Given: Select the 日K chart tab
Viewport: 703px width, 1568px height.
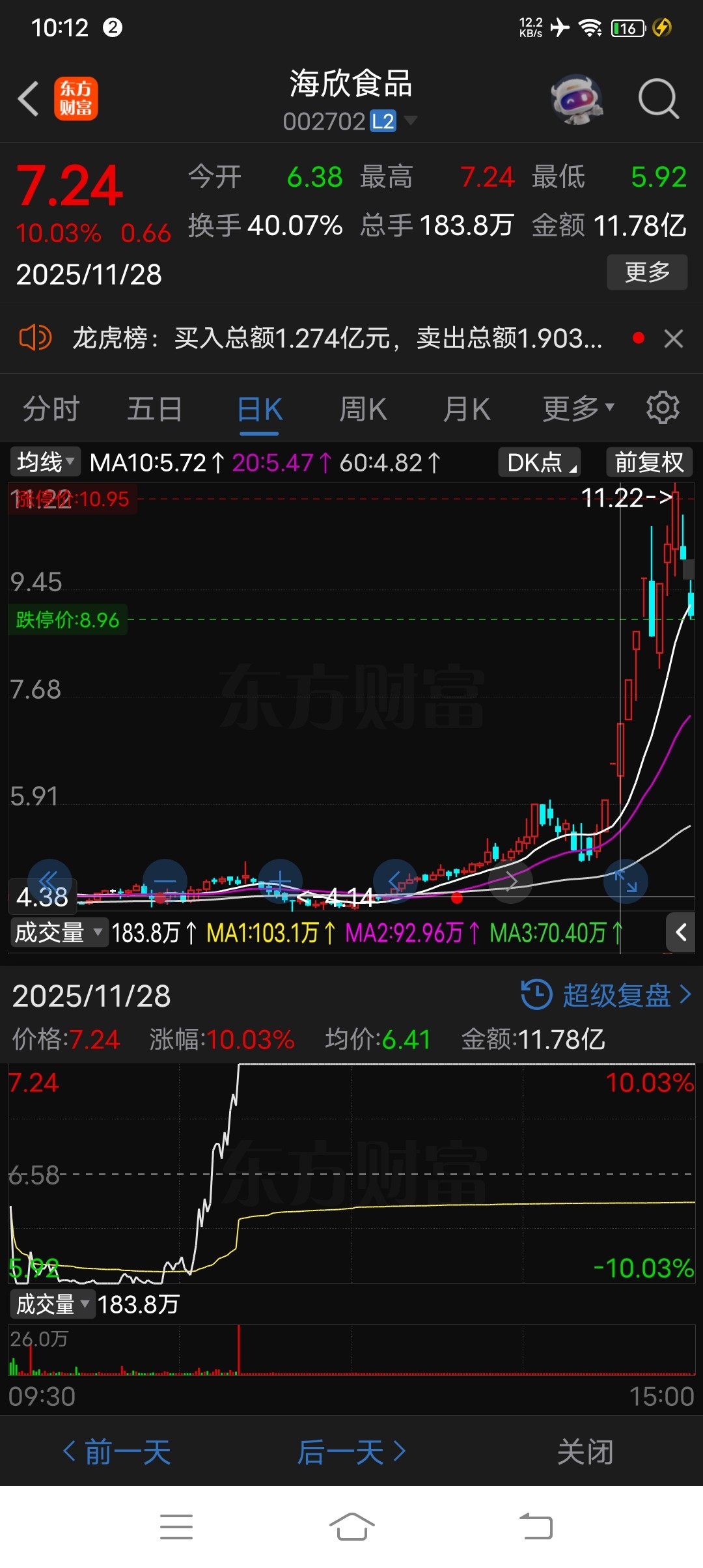Looking at the screenshot, I should [x=260, y=410].
